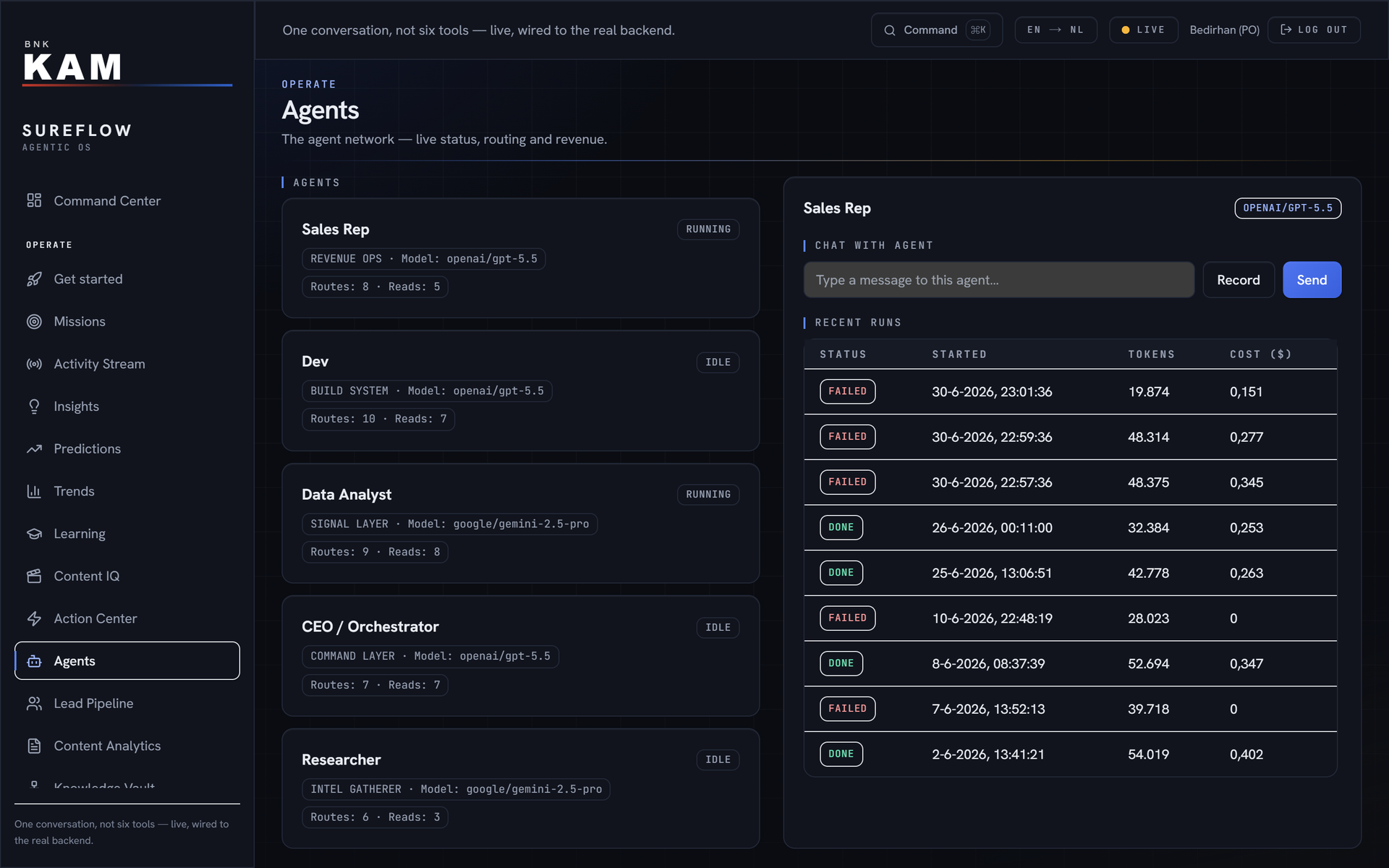1389x868 pixels.
Task: Click the rocket icon for Get started
Action: tap(34, 279)
